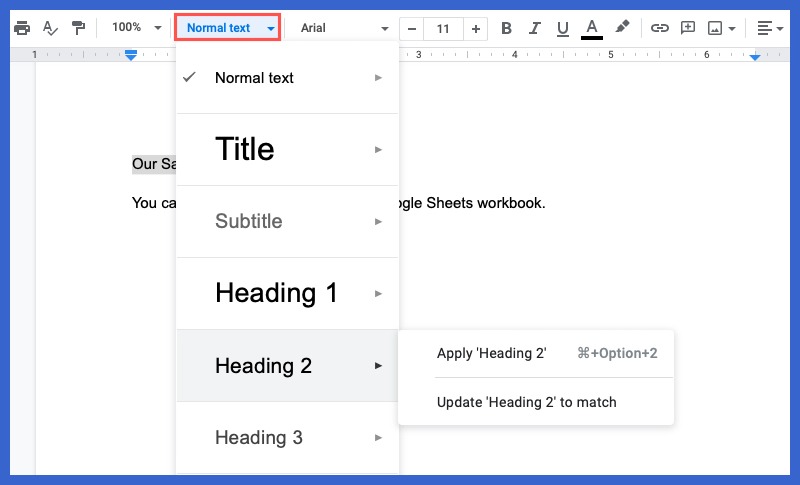
Task: Toggle bold formatting
Action: point(506,28)
